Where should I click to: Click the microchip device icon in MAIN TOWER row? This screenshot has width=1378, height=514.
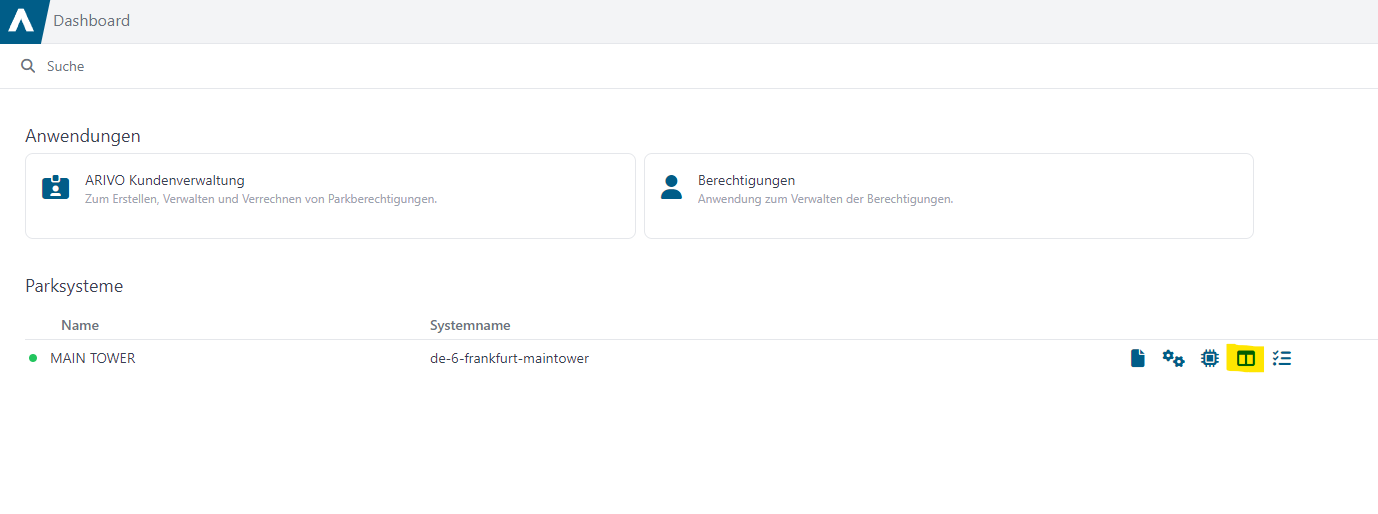1210,358
